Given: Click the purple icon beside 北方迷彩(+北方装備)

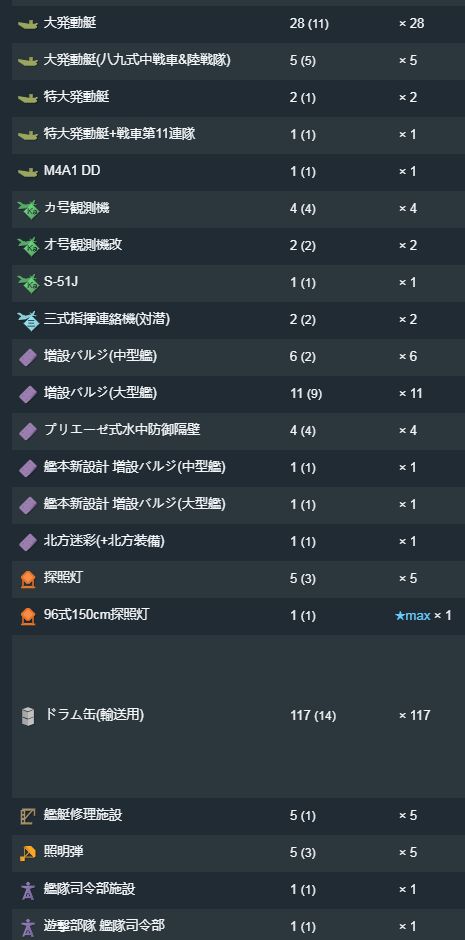Looking at the screenshot, I should [x=28, y=542].
